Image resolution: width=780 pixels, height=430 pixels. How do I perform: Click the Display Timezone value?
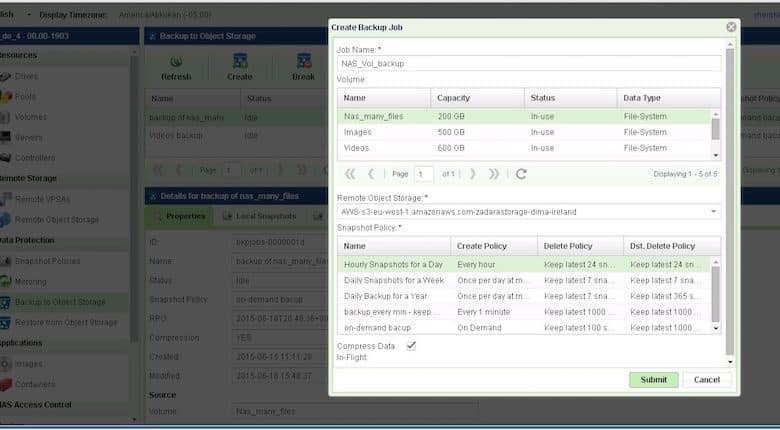pyautogui.click(x=165, y=15)
